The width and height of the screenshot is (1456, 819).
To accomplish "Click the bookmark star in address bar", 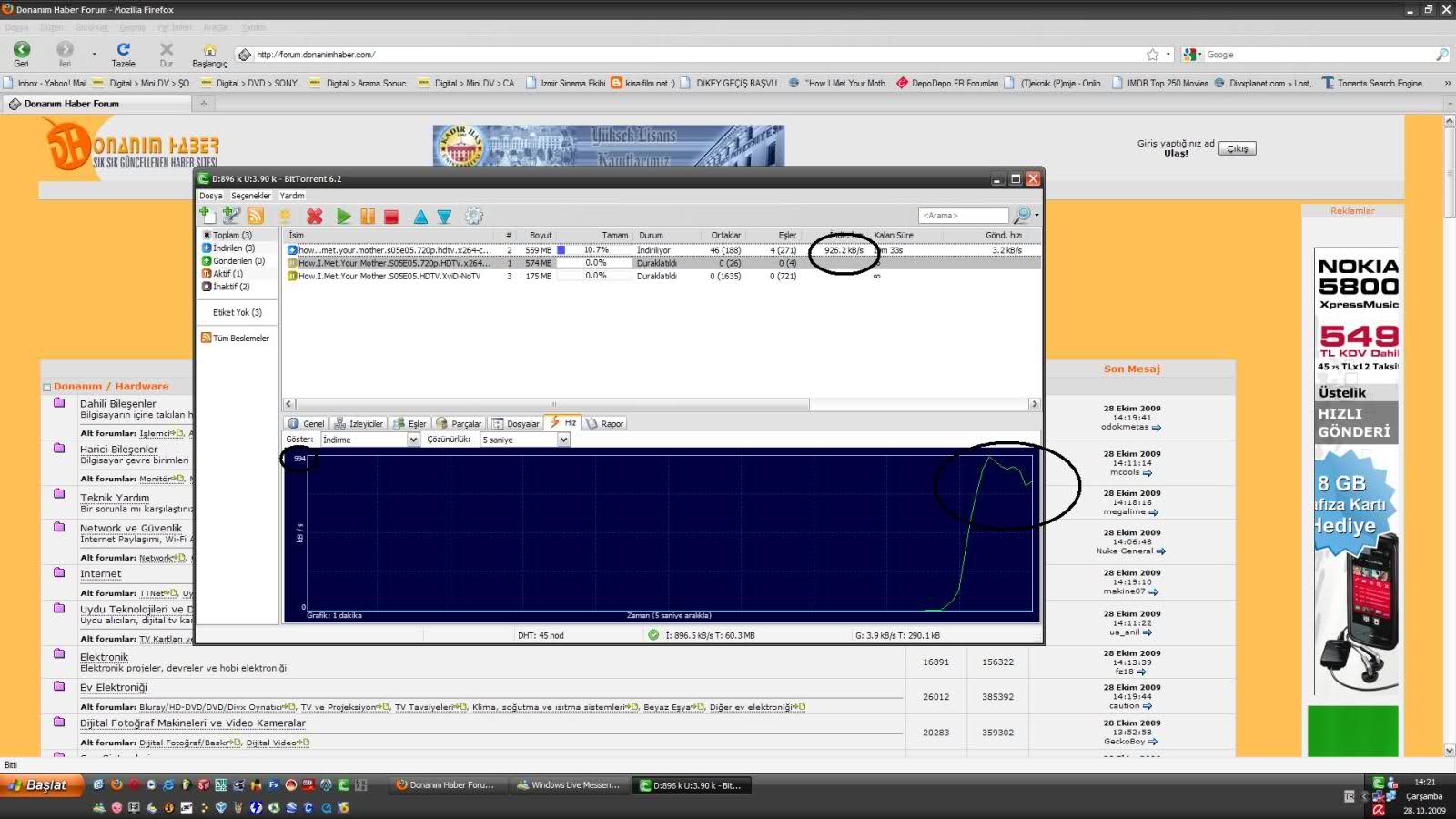I will coord(1152,55).
